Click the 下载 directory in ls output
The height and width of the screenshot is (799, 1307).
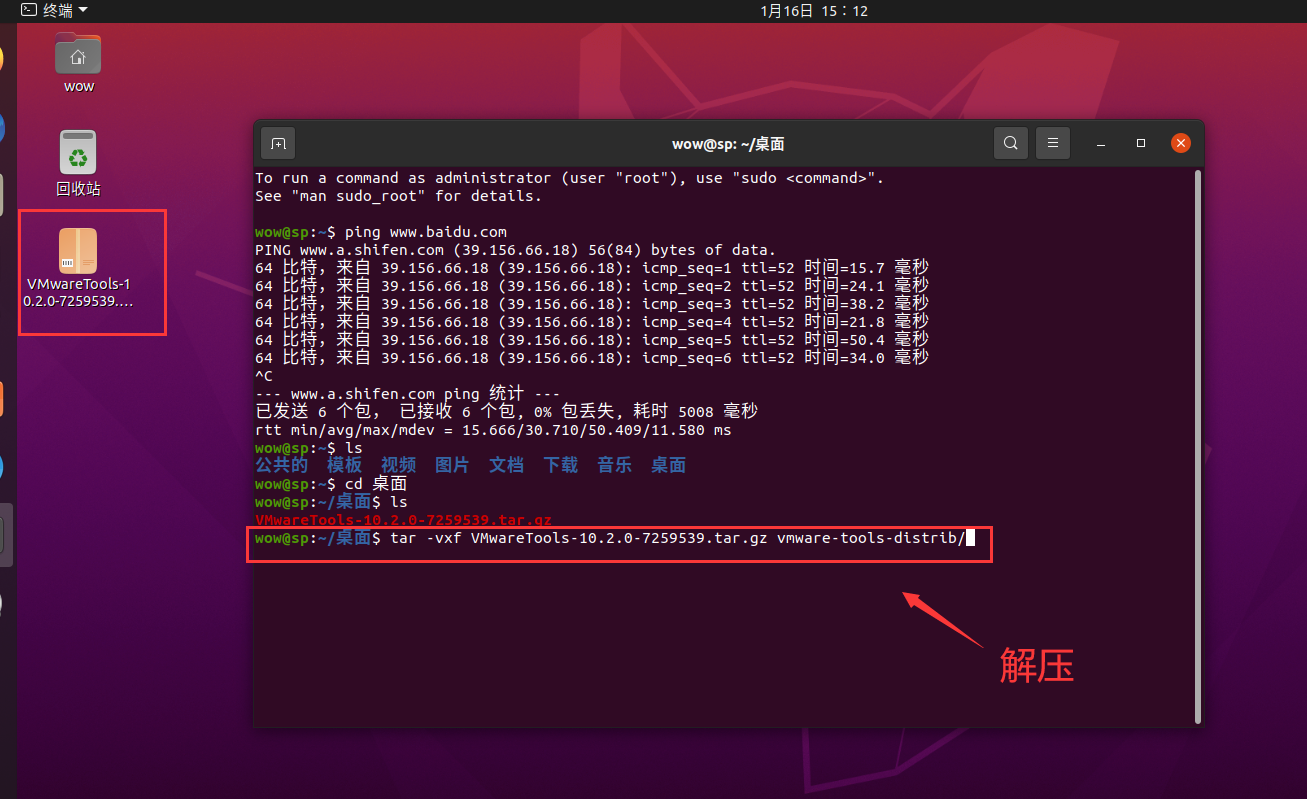[560, 465]
